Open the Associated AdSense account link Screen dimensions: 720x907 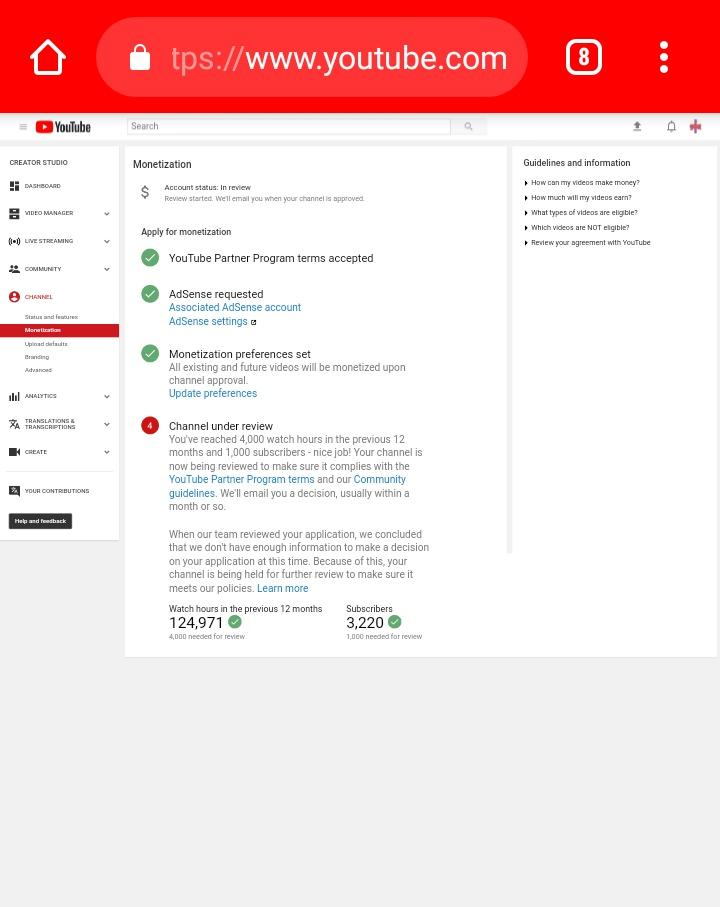235,307
